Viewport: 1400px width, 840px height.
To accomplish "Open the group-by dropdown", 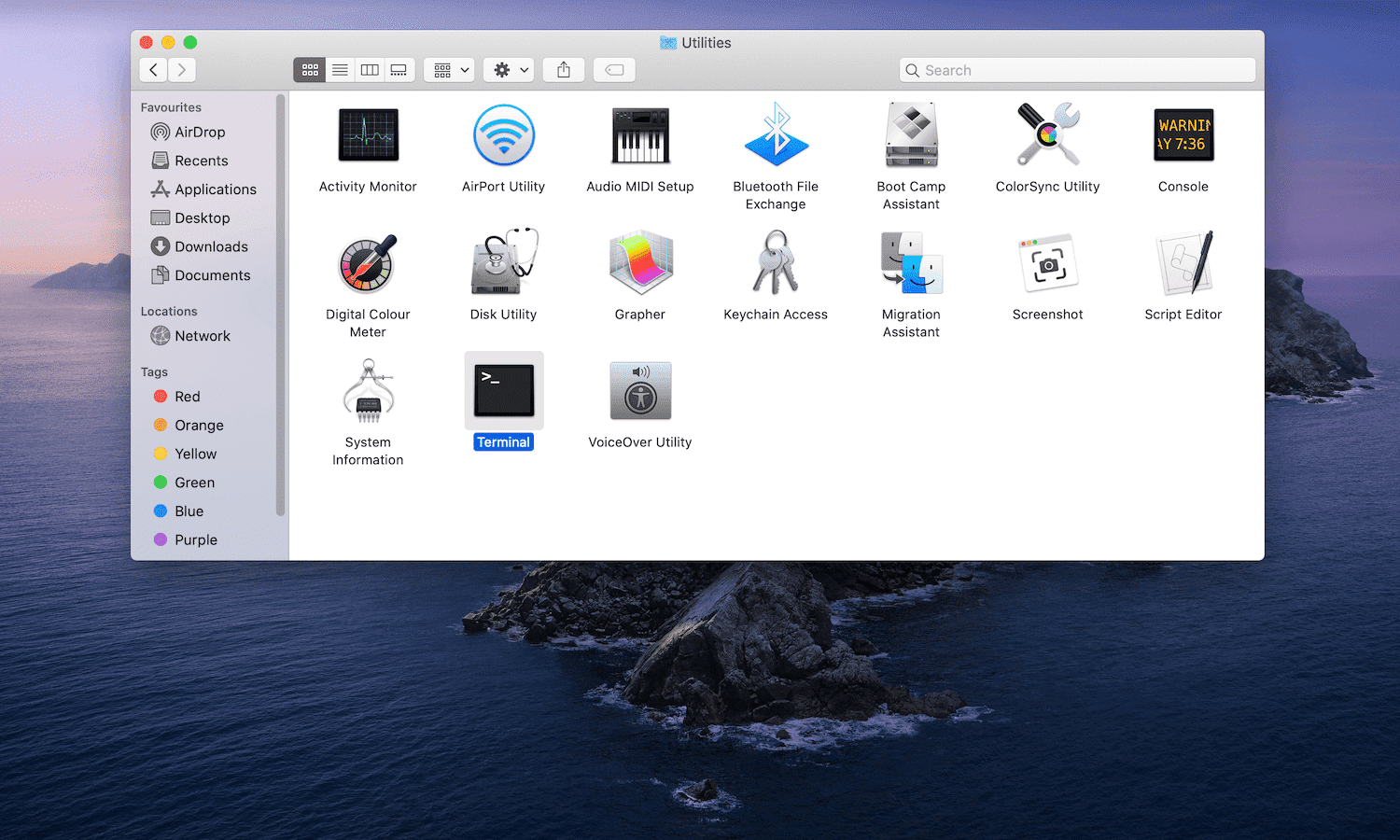I will (448, 69).
